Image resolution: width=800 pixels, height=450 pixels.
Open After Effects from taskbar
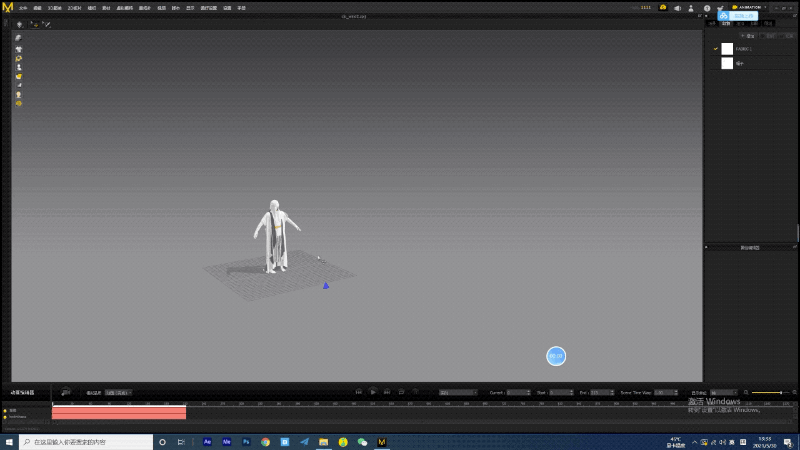click(x=207, y=442)
